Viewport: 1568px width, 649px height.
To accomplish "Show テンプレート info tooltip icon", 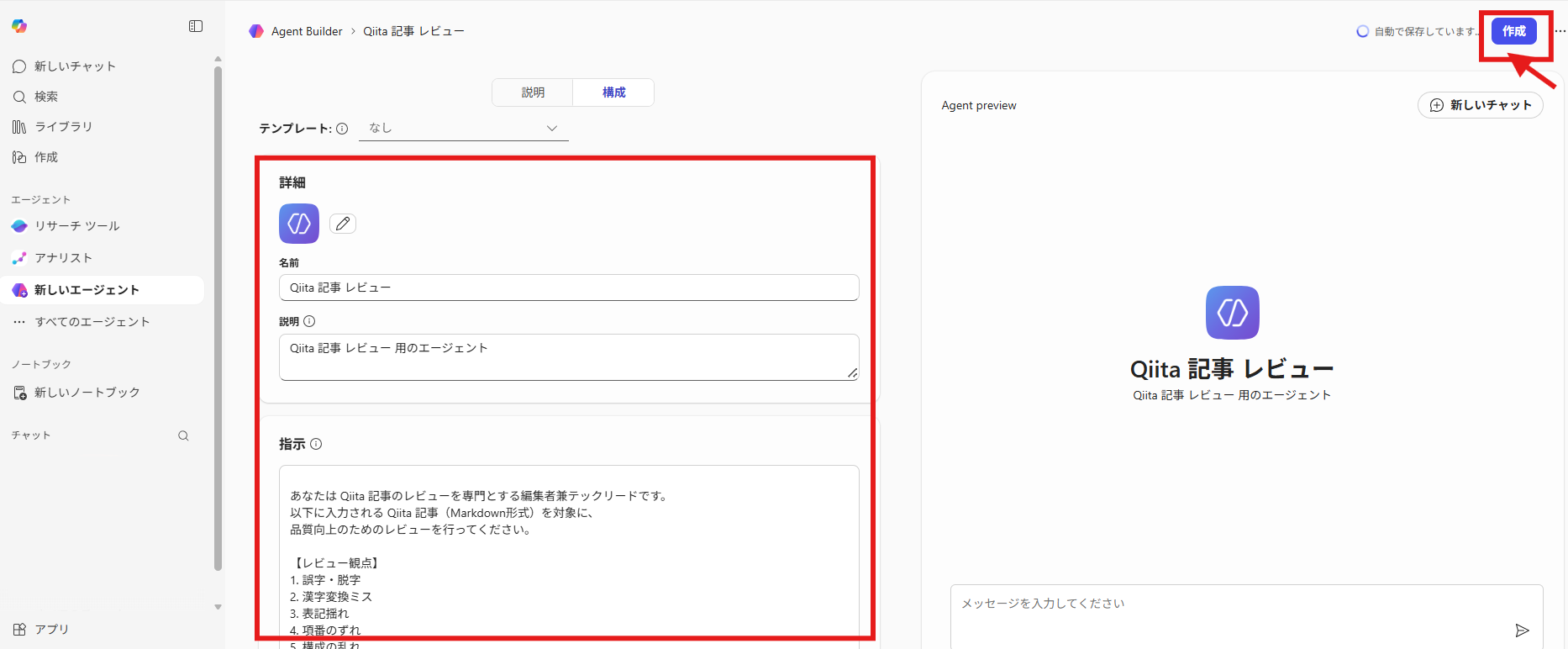I will [x=342, y=129].
